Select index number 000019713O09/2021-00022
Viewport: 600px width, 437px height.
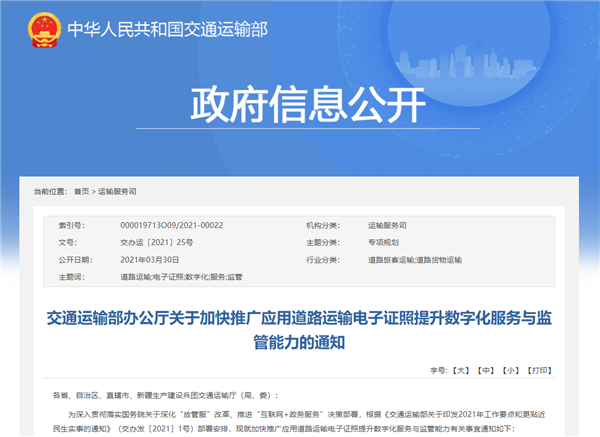[172, 225]
